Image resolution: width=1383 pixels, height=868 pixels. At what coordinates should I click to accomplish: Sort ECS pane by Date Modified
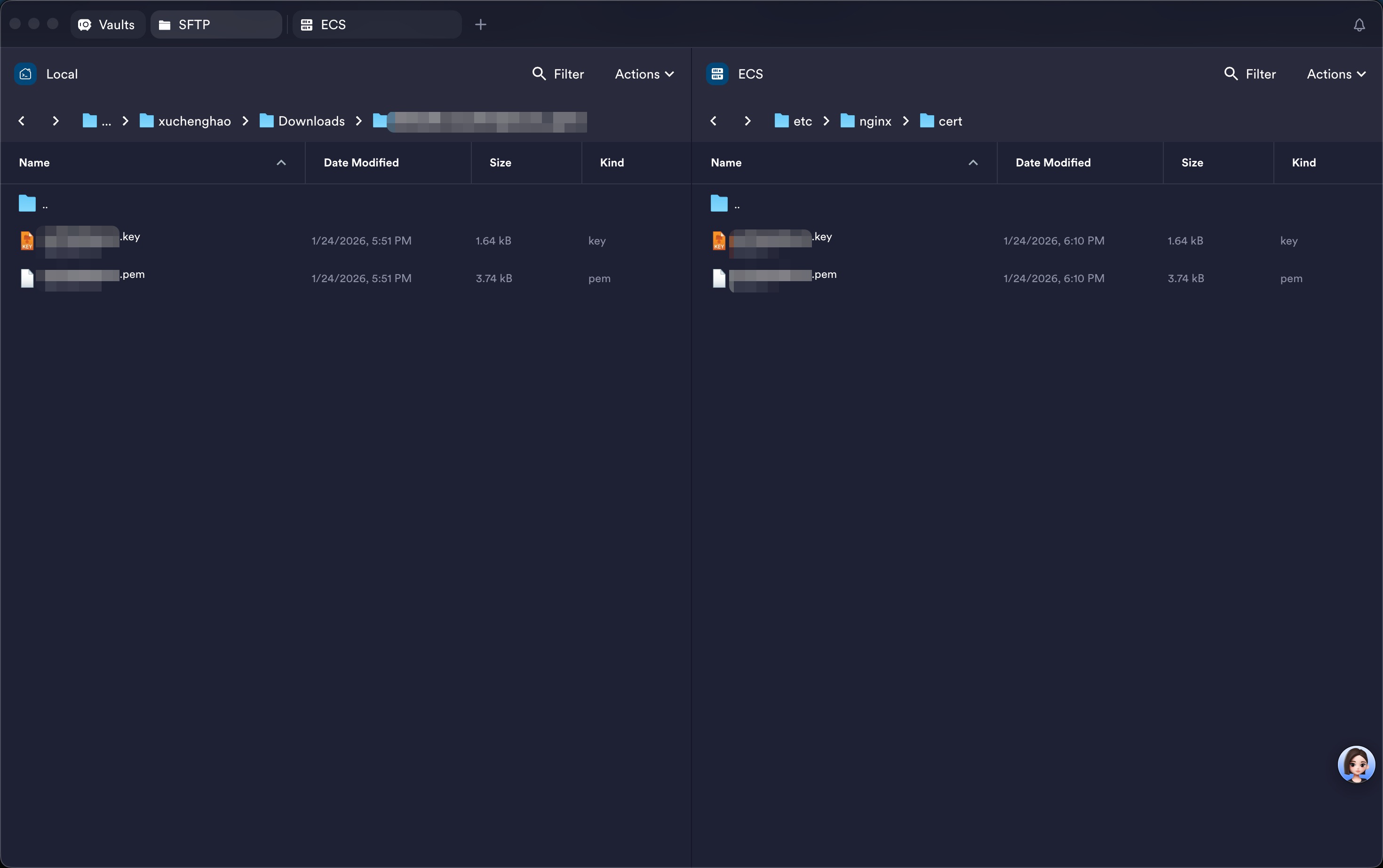[1053, 163]
